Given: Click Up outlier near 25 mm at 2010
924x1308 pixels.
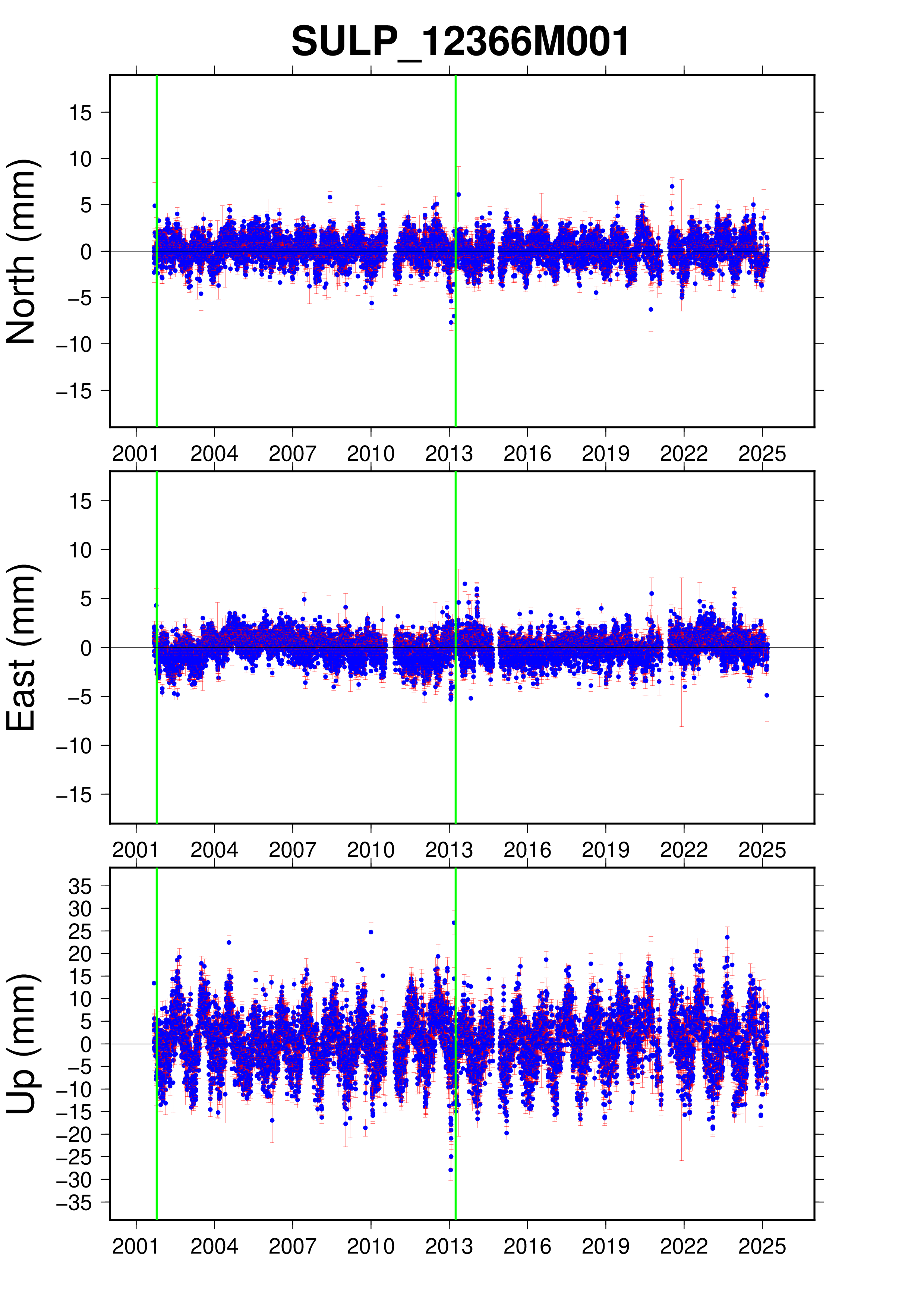Looking at the screenshot, I should pyautogui.click(x=370, y=933).
